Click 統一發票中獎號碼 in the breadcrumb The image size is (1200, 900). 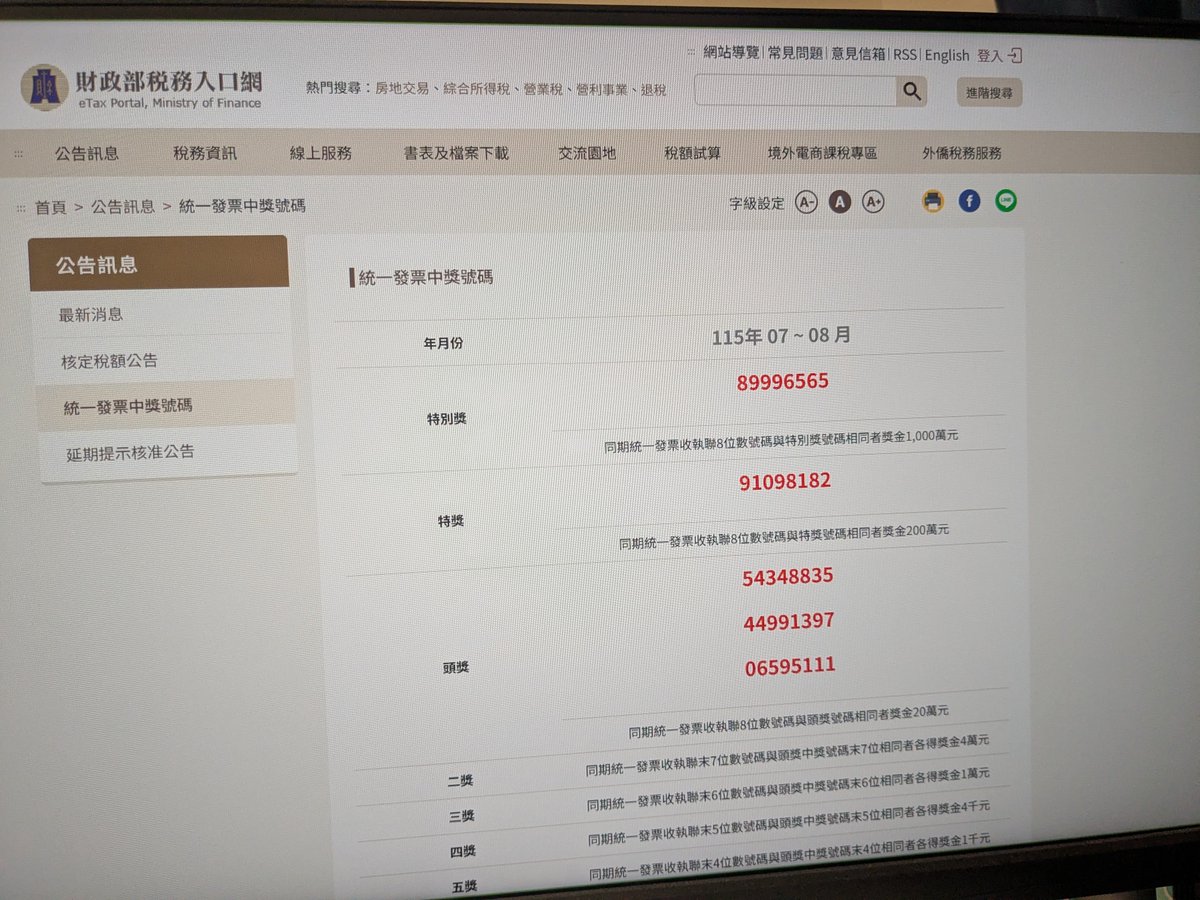coord(242,206)
